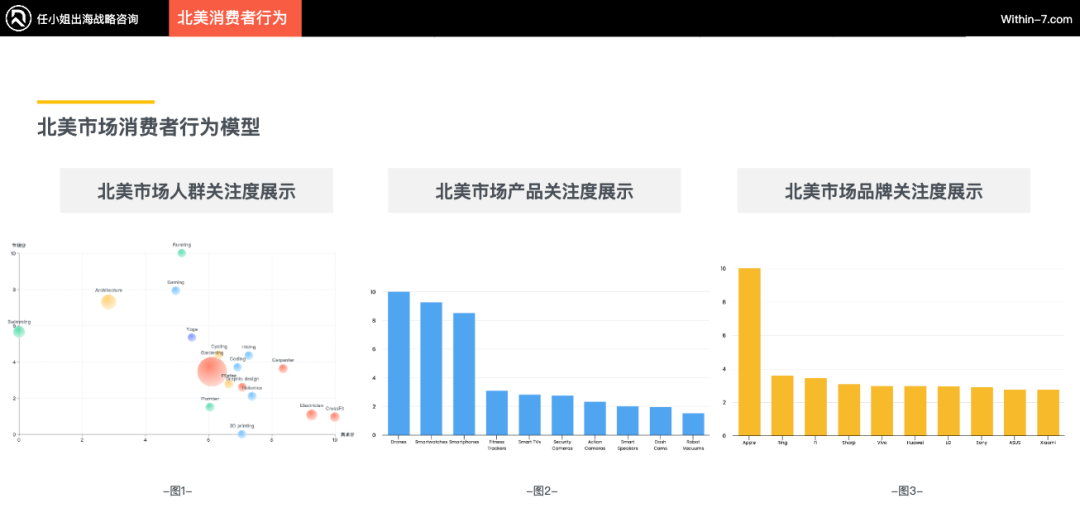
Task: Click the yellow Sharp bar
Action: (849, 410)
